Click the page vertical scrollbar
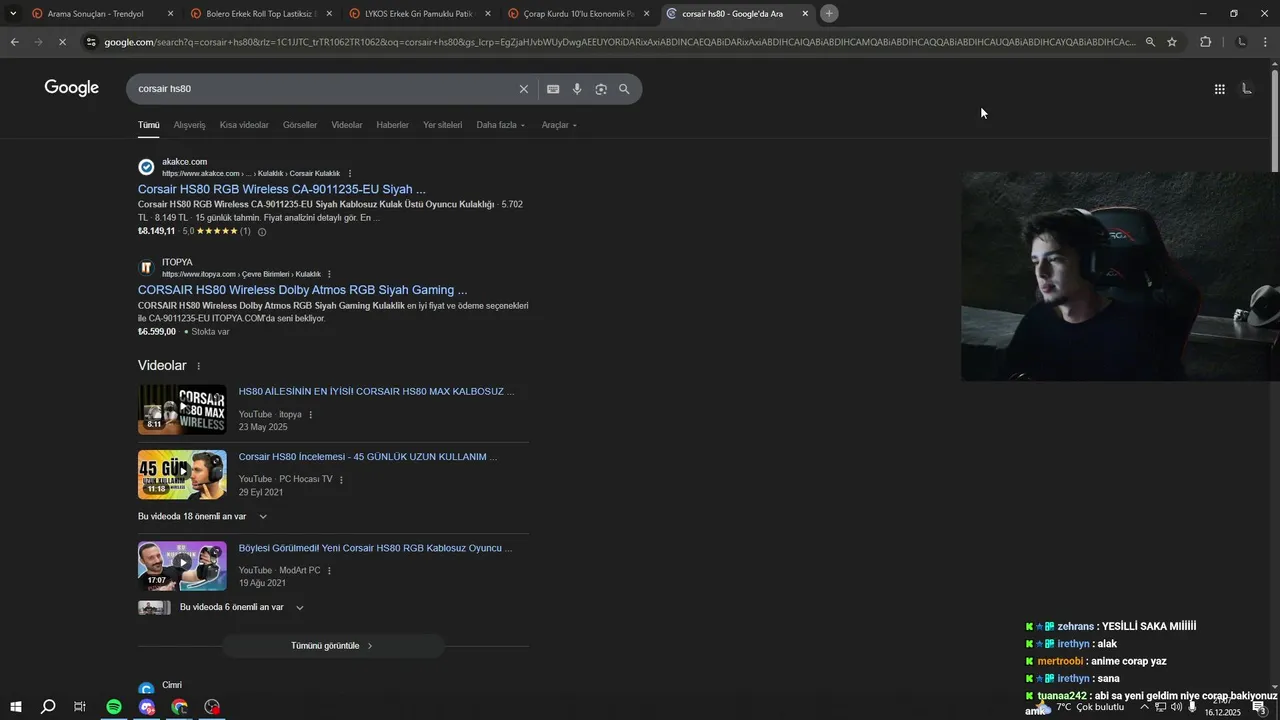 pos(1274,120)
